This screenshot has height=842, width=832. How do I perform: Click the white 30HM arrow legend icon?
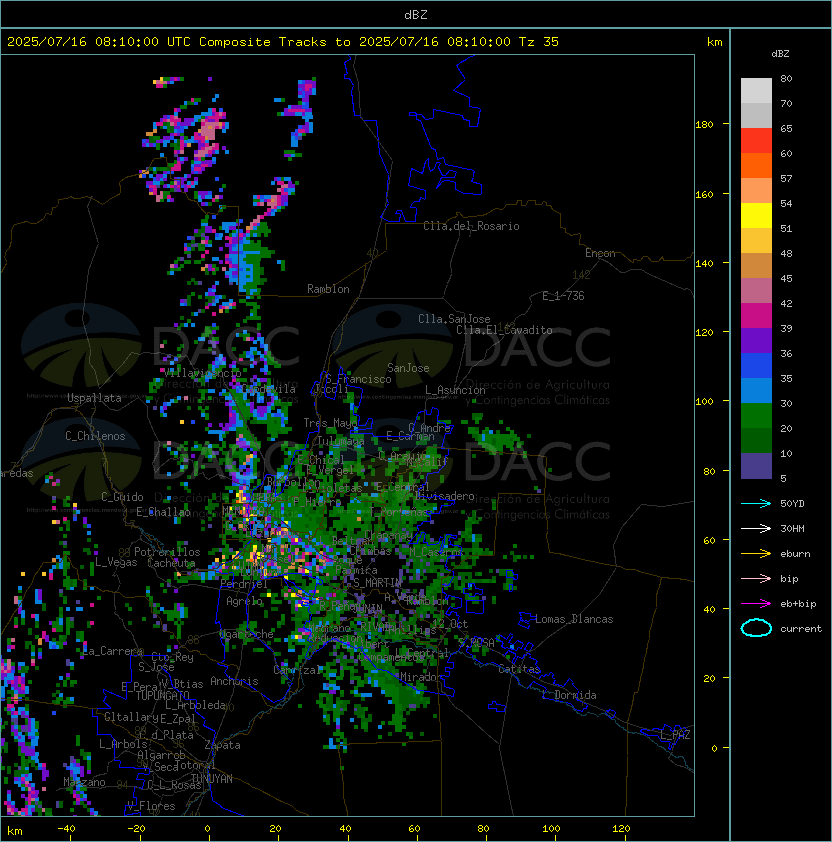click(756, 528)
